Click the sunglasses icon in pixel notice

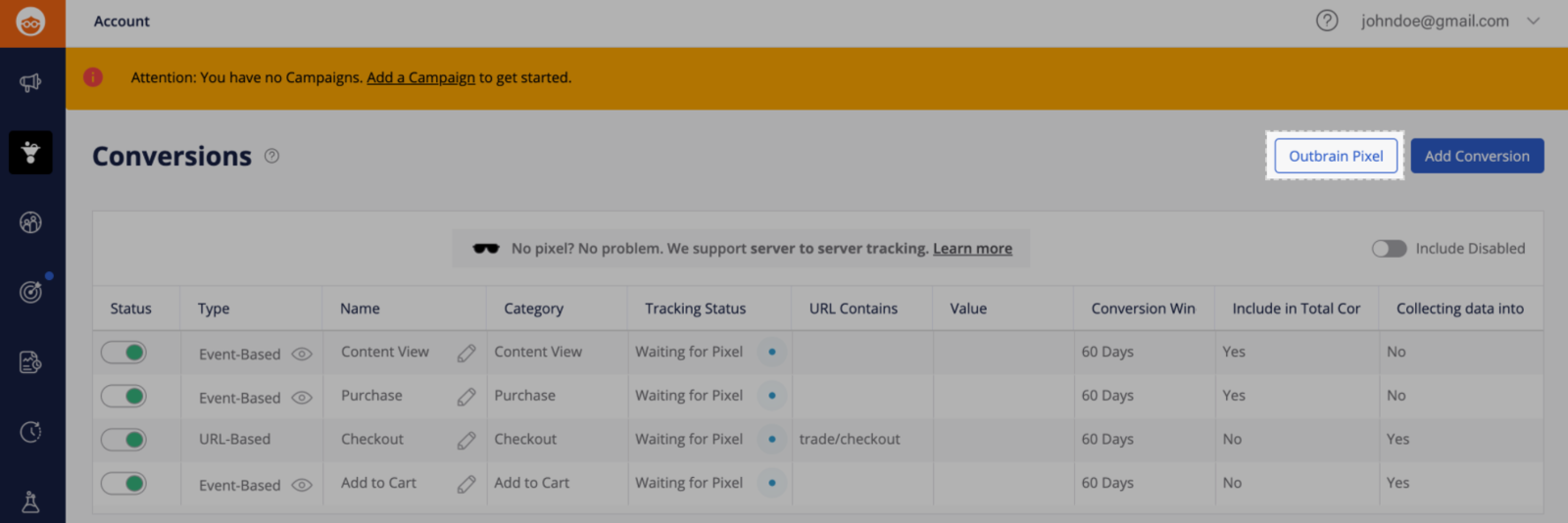486,249
